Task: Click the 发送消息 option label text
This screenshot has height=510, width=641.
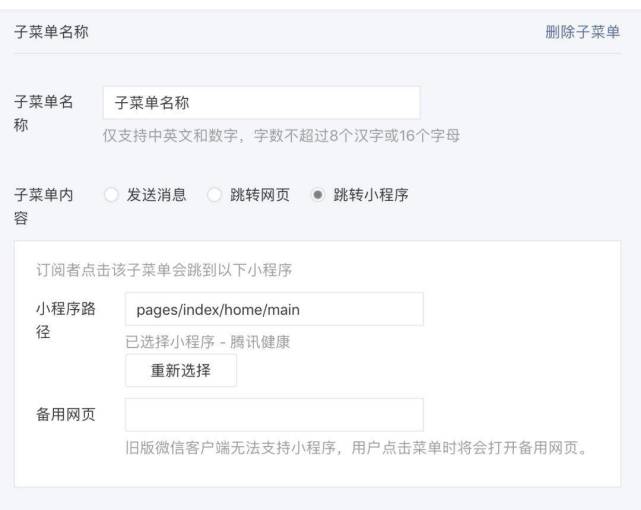Action: click(156, 195)
